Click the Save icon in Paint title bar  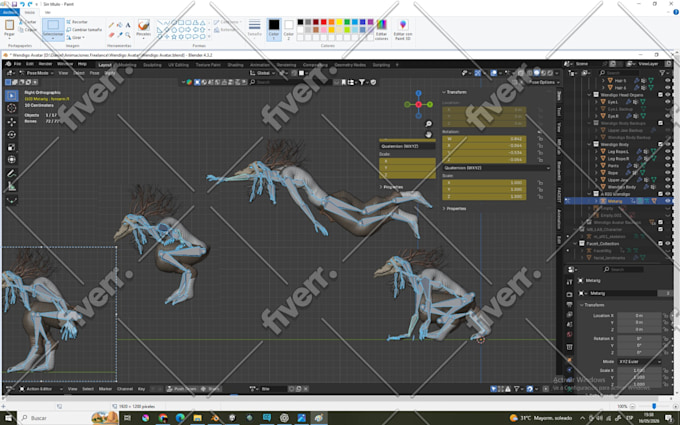click(14, 4)
